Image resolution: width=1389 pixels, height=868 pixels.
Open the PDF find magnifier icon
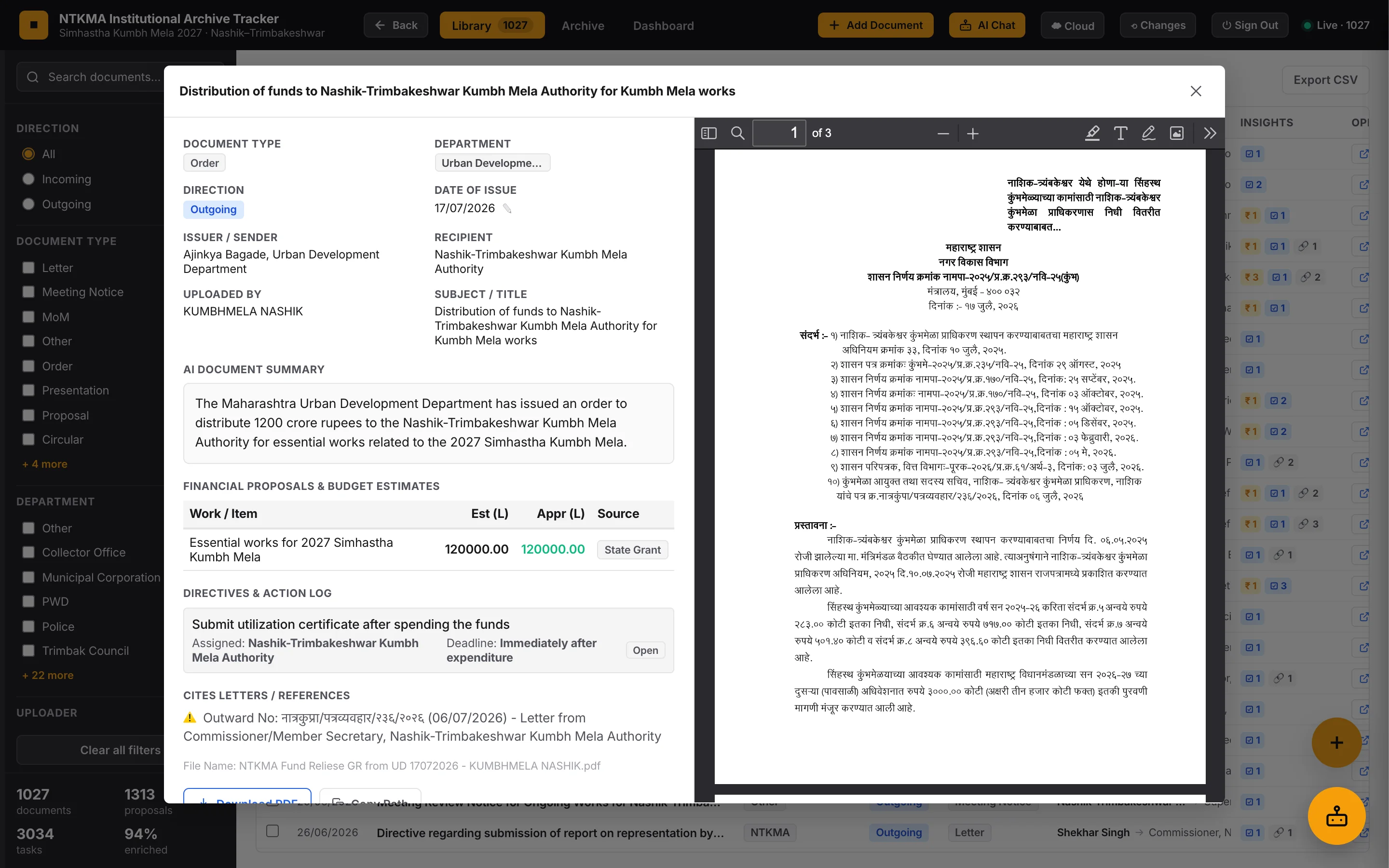pyautogui.click(x=737, y=133)
